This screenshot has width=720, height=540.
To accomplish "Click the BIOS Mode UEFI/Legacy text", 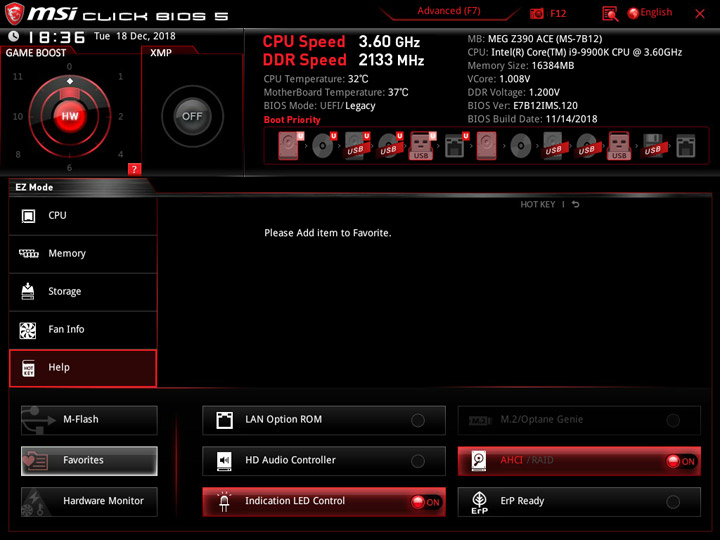I will [319, 106].
